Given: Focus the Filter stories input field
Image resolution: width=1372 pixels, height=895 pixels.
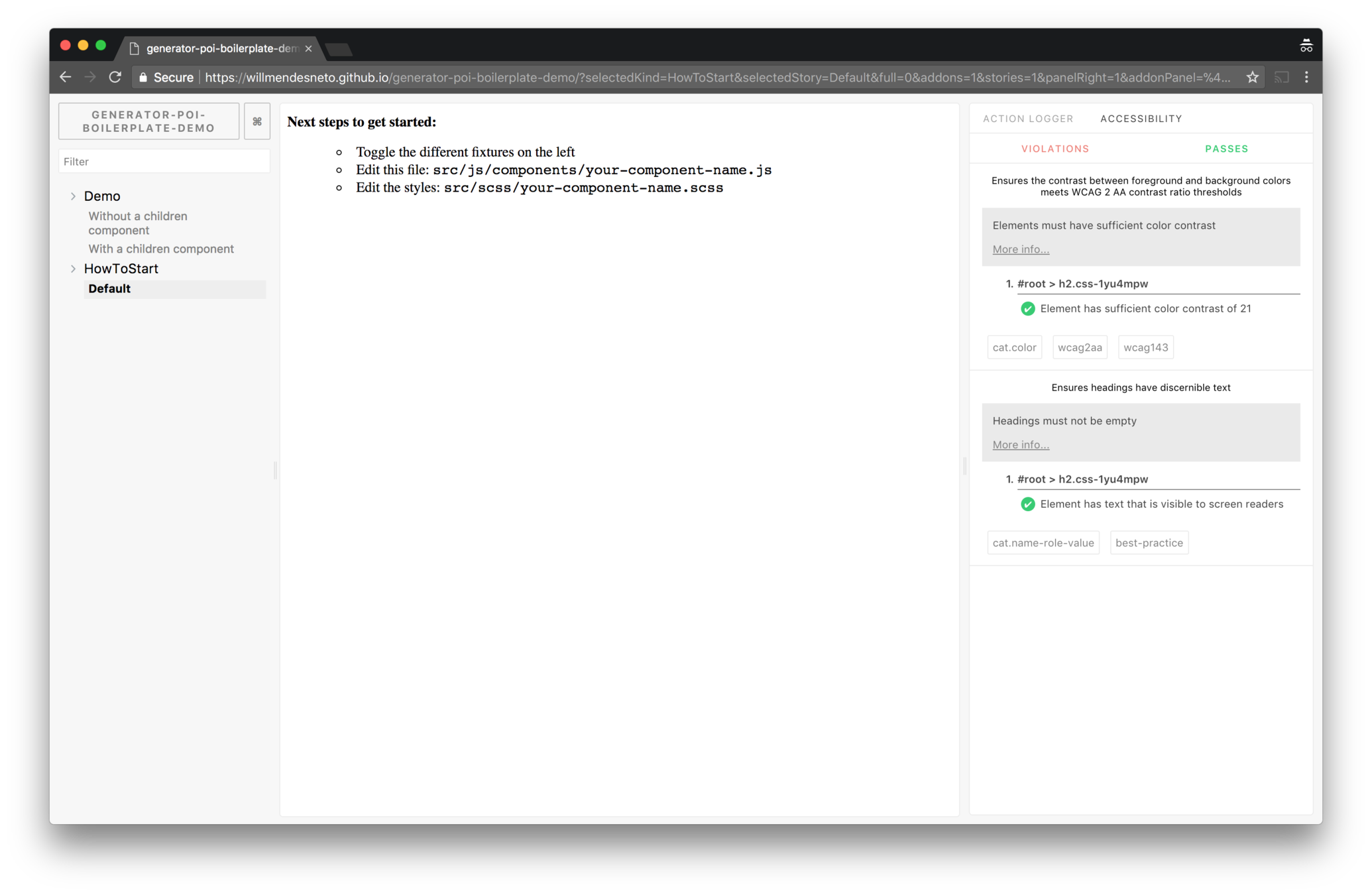Looking at the screenshot, I should (x=164, y=162).
